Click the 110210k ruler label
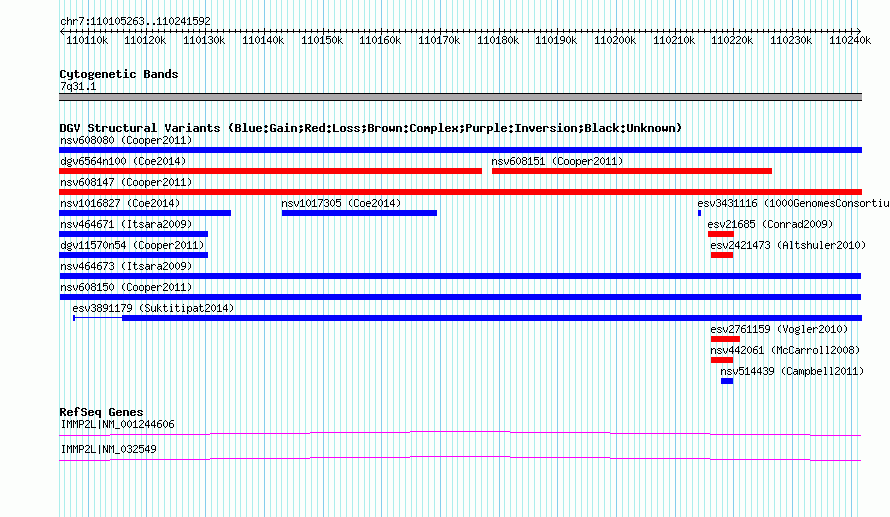 click(x=674, y=40)
